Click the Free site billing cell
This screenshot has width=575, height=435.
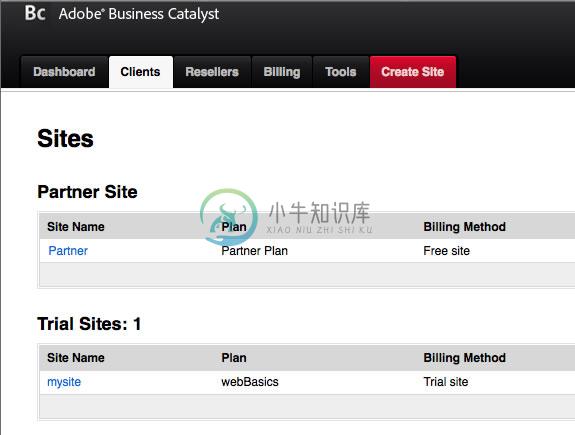coord(447,251)
